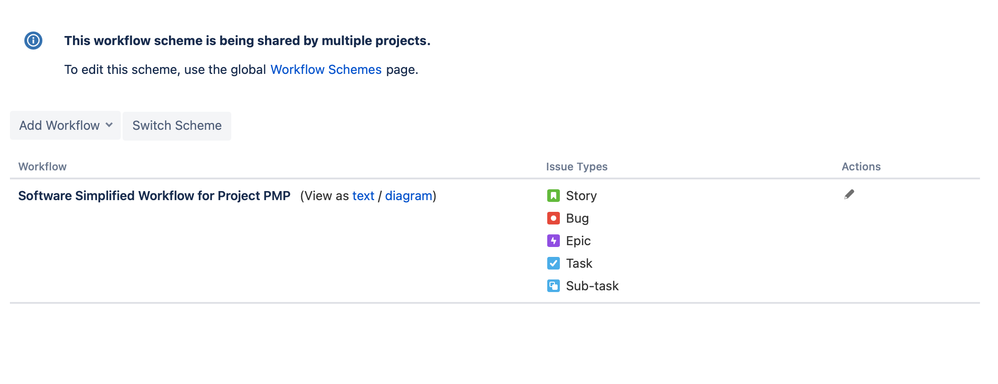Click the Switch Scheme button

pyautogui.click(x=177, y=125)
